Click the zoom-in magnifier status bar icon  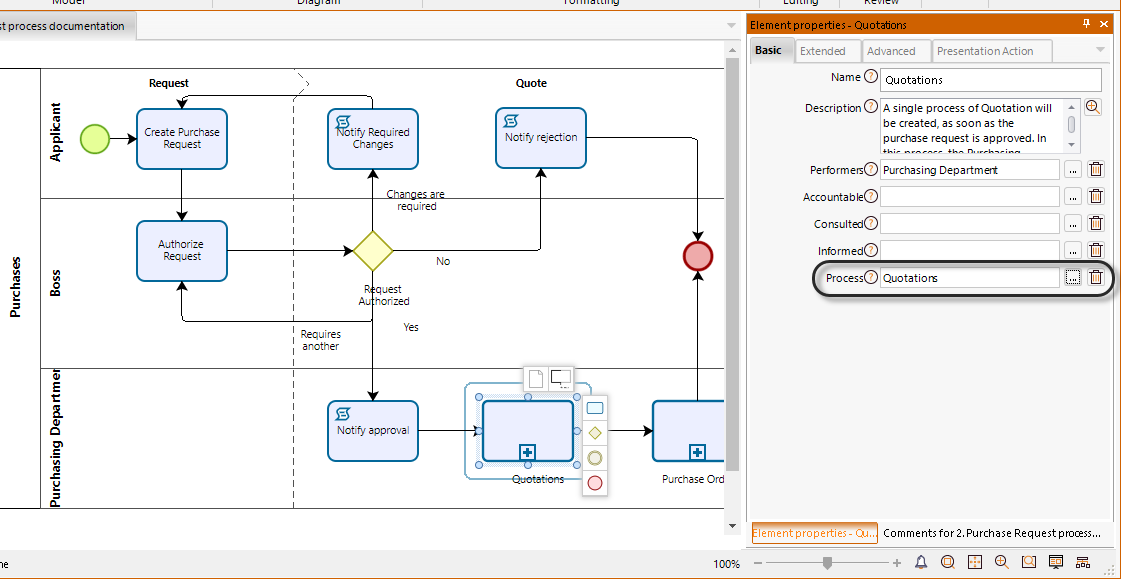tap(1001, 562)
